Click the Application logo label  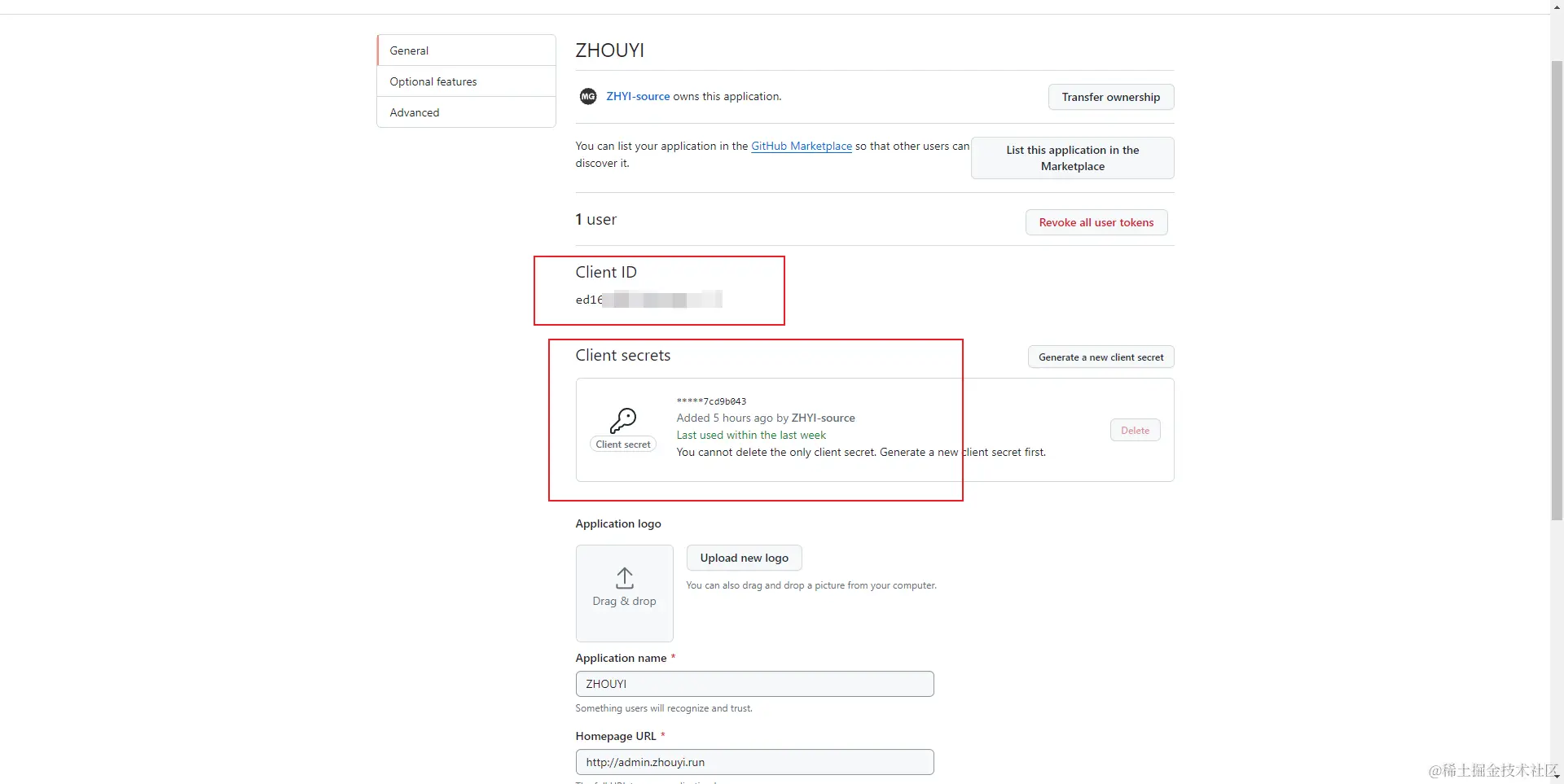point(618,523)
